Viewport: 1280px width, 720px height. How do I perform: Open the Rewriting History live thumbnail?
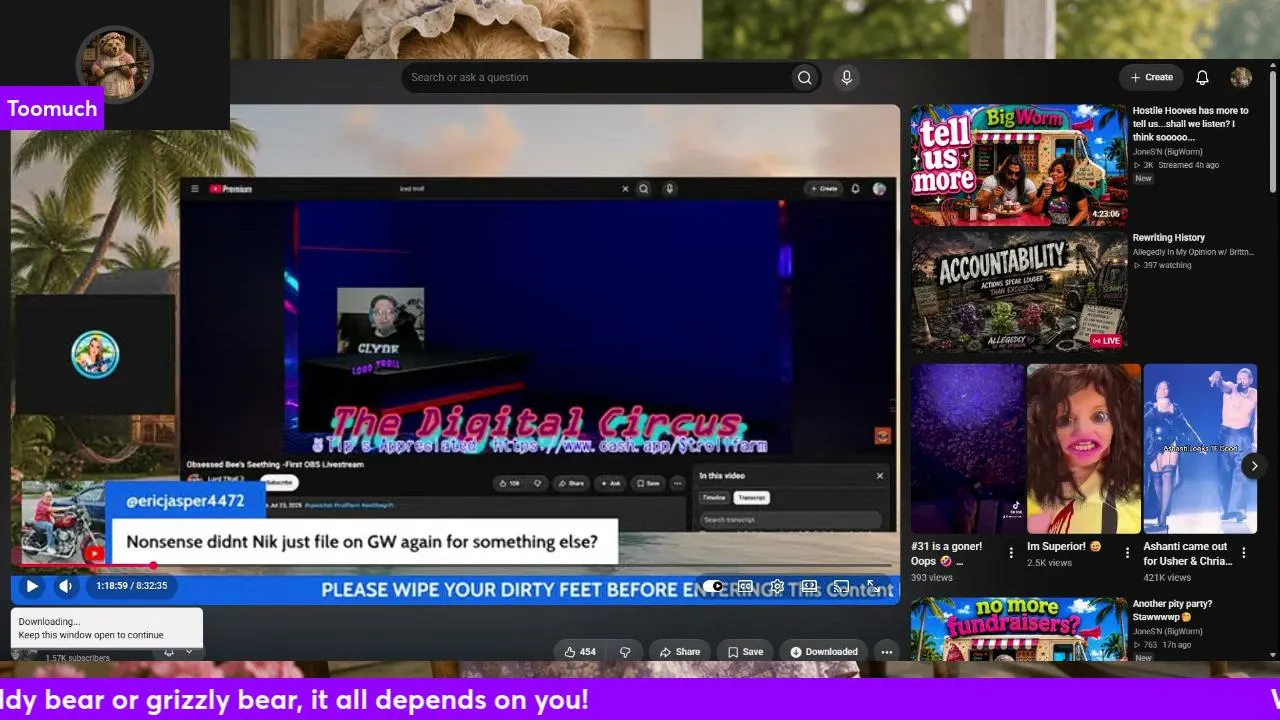pyautogui.click(x=1018, y=293)
